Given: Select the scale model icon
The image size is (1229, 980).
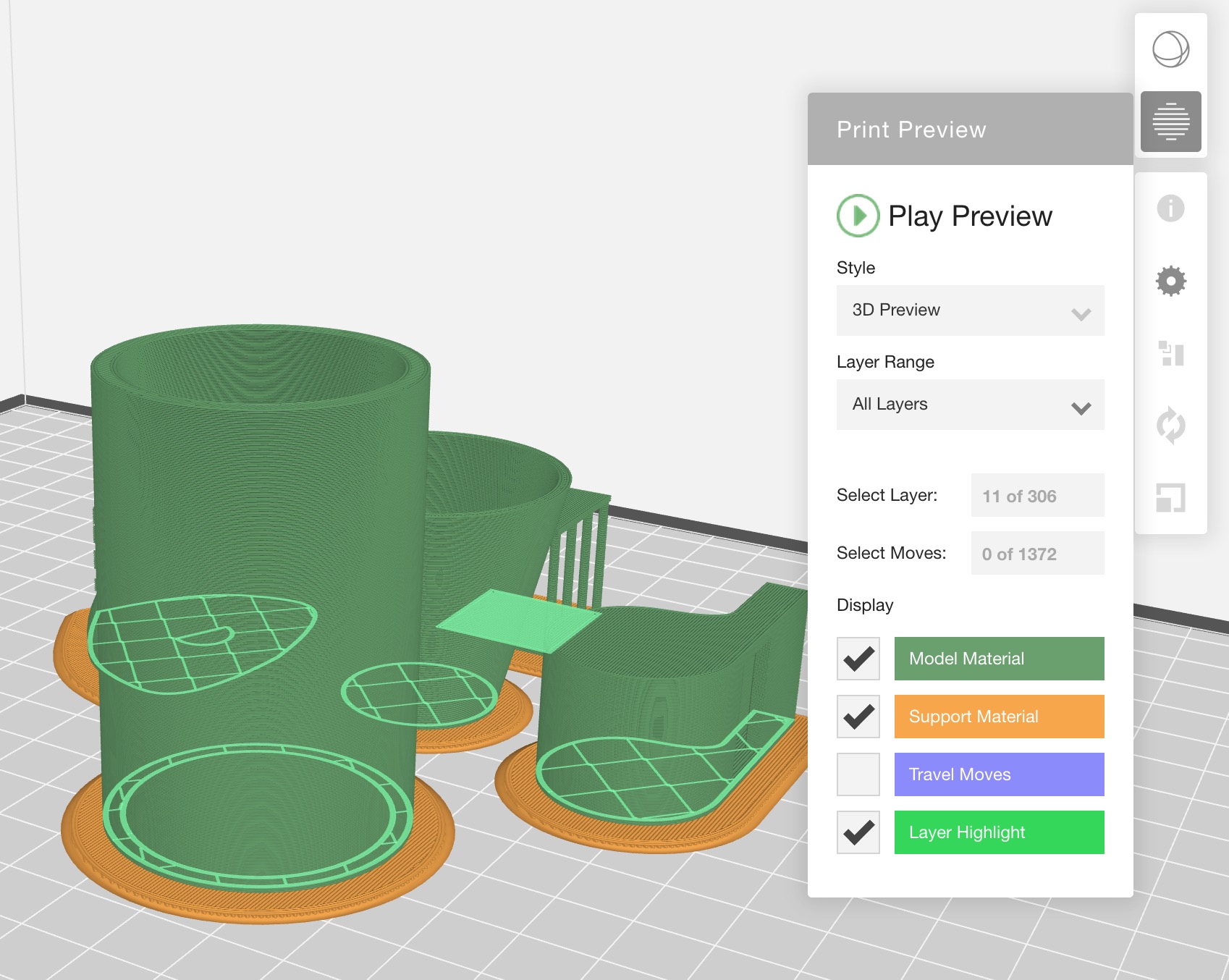Looking at the screenshot, I should (x=1170, y=498).
